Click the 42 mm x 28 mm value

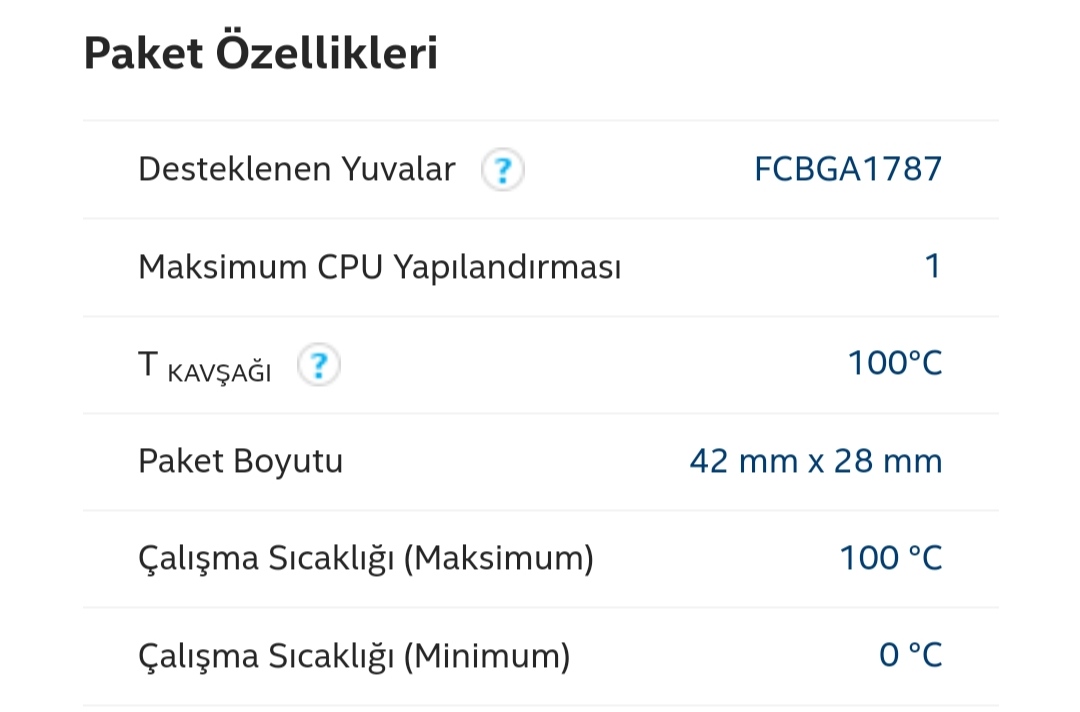click(816, 461)
